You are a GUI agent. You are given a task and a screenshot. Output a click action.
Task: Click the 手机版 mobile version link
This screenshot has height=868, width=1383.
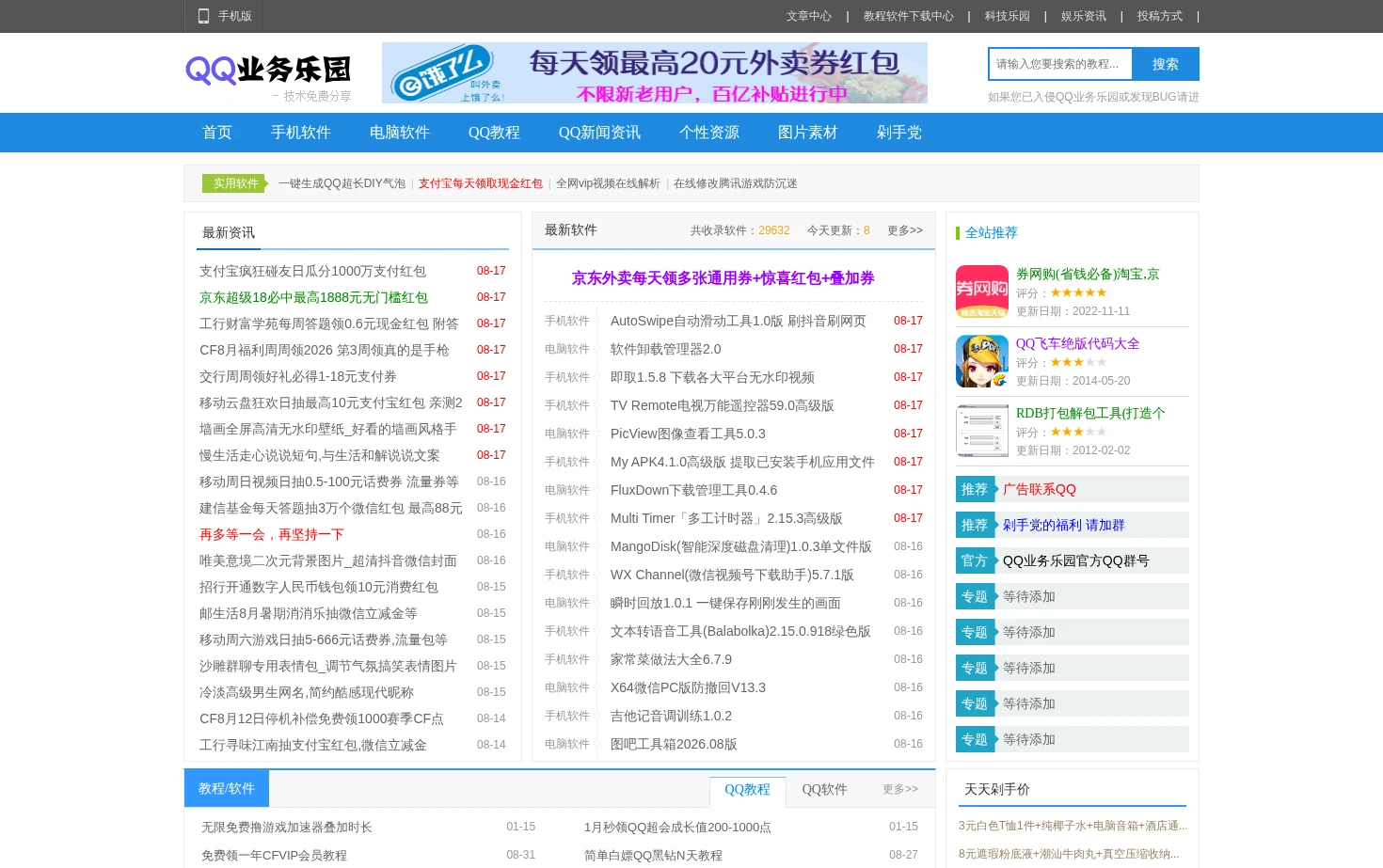235,16
